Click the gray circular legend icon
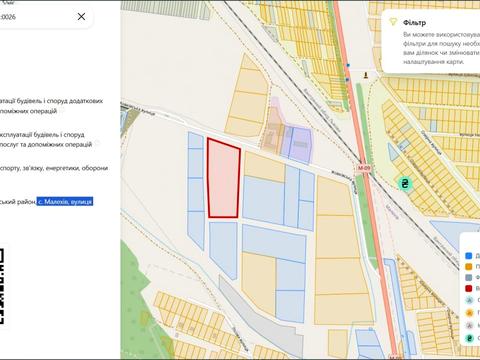480x360 pixels. tap(469, 325)
